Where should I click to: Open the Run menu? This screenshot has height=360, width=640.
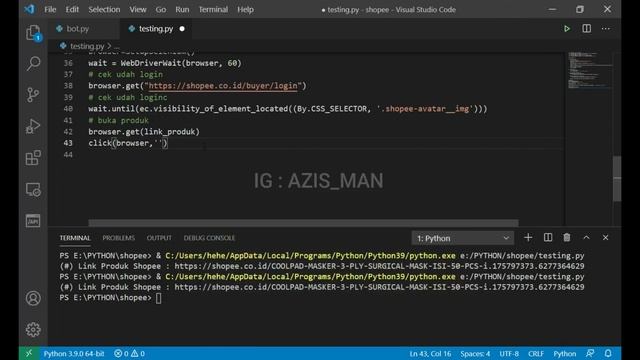(182, 9)
